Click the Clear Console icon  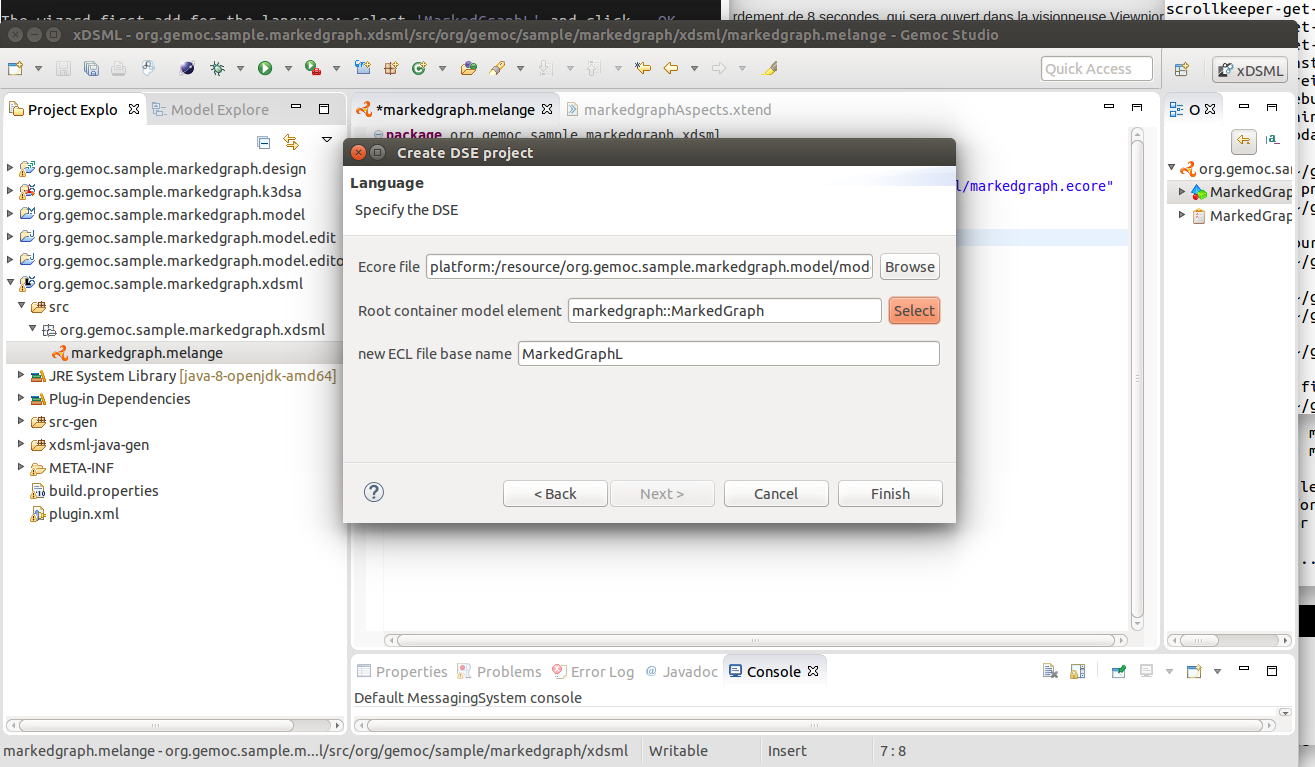pyautogui.click(x=1050, y=671)
